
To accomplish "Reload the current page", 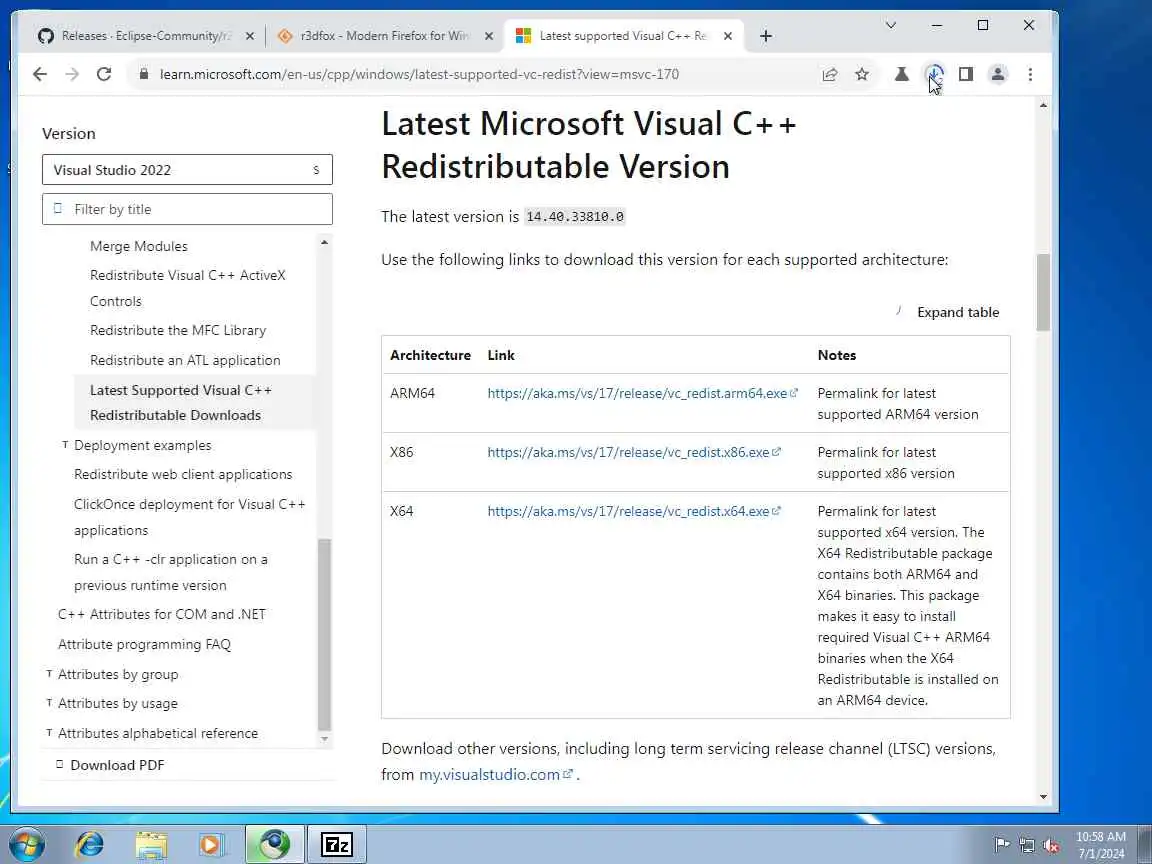I will [x=104, y=74].
